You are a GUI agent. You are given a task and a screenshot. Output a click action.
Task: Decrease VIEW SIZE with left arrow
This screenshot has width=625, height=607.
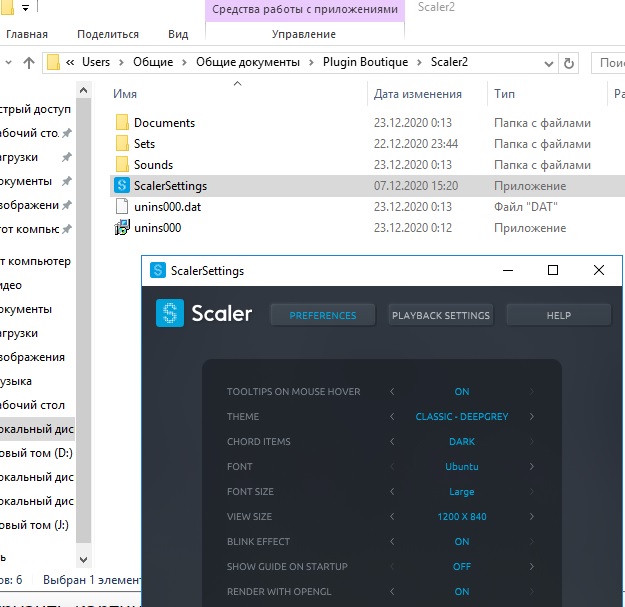pyautogui.click(x=392, y=517)
